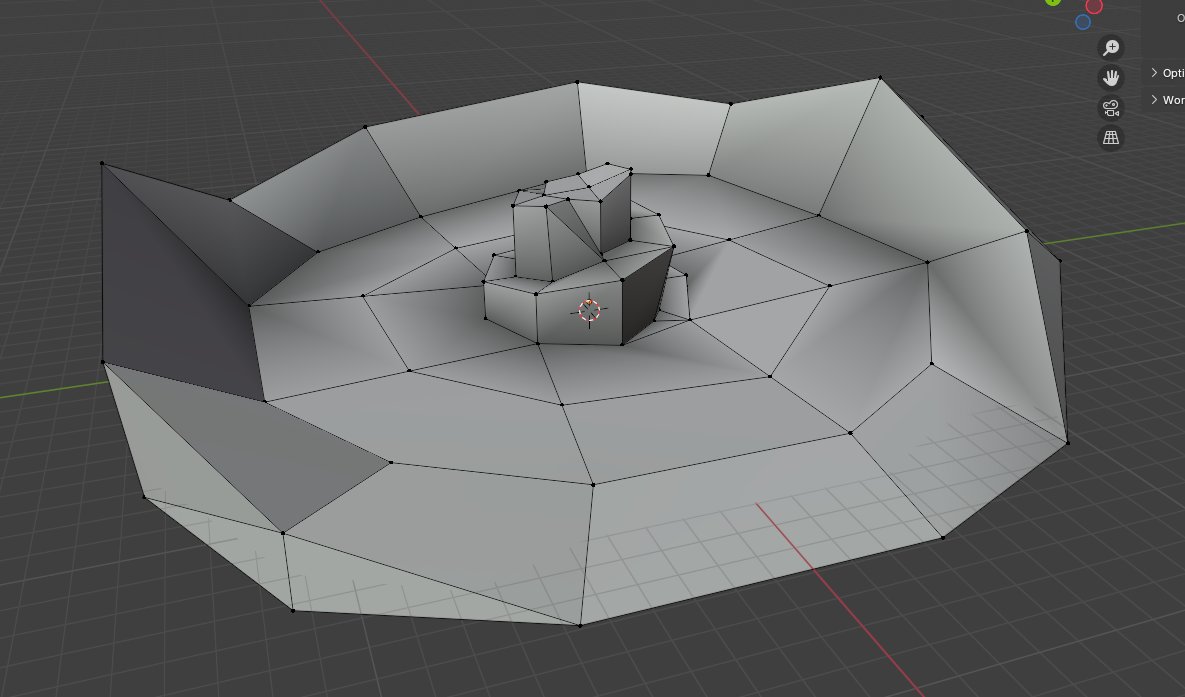Viewport: 1185px width, 697px height.
Task: Expand the Workspace panel chevron
Action: tap(1154, 100)
